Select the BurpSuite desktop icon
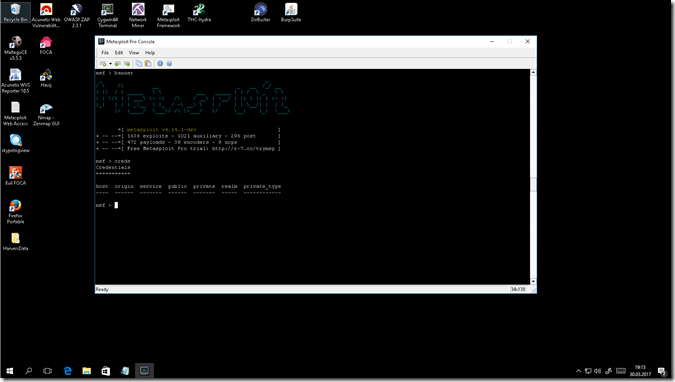The width and height of the screenshot is (675, 382). point(291,13)
